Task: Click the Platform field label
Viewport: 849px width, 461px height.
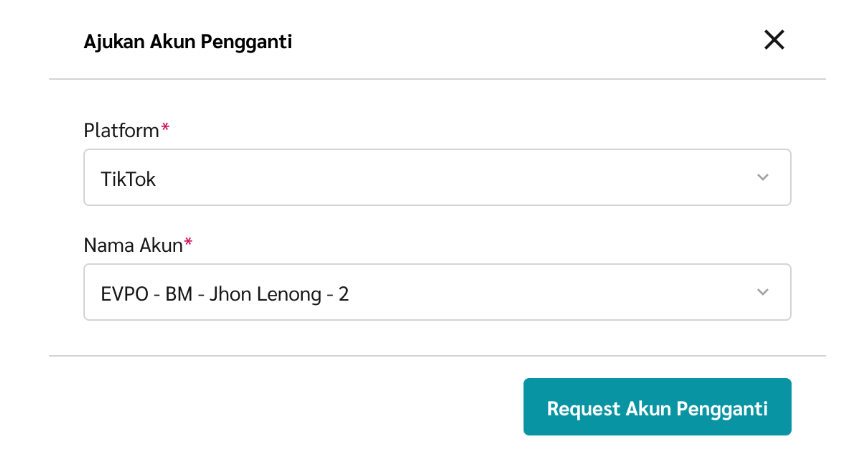Action: pyautogui.click(x=121, y=130)
